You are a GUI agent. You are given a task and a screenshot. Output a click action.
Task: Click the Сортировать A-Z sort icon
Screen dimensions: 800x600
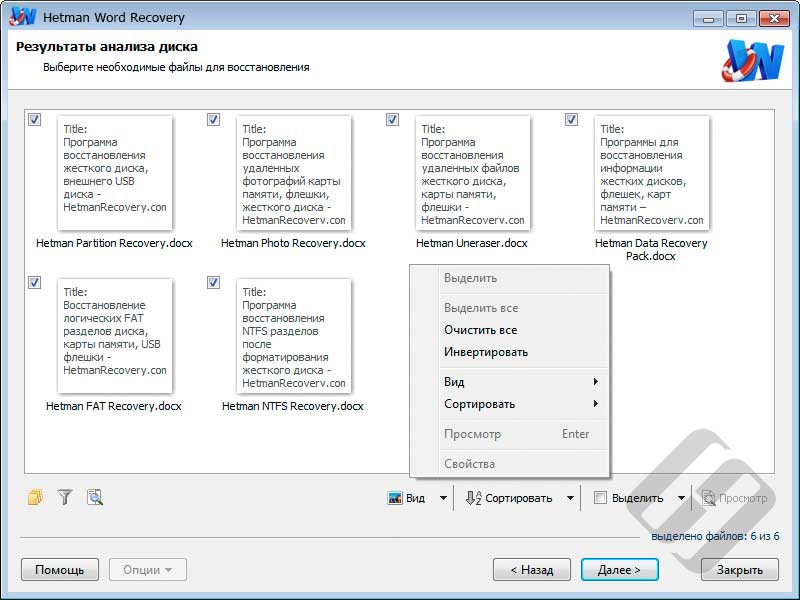tap(473, 498)
